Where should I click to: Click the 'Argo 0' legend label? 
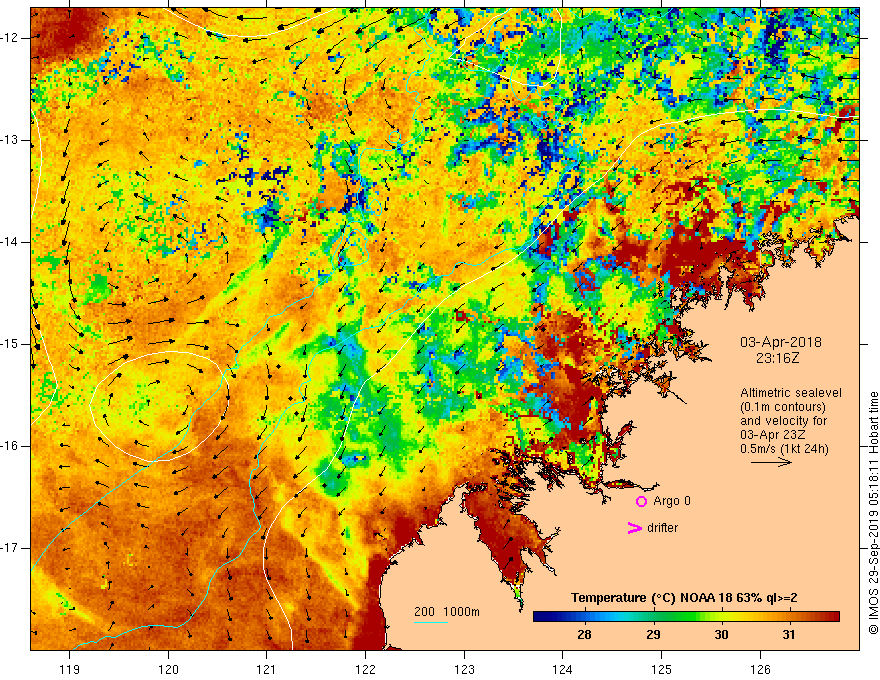click(672, 501)
